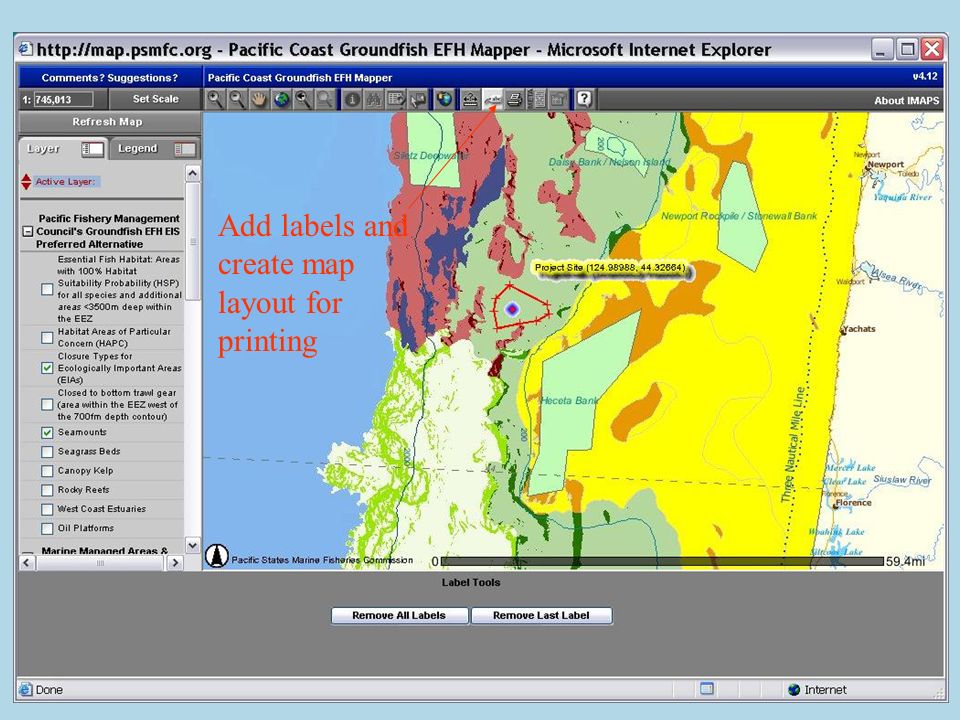Switch to the Layer tab
The image size is (960, 720).
[x=63, y=149]
